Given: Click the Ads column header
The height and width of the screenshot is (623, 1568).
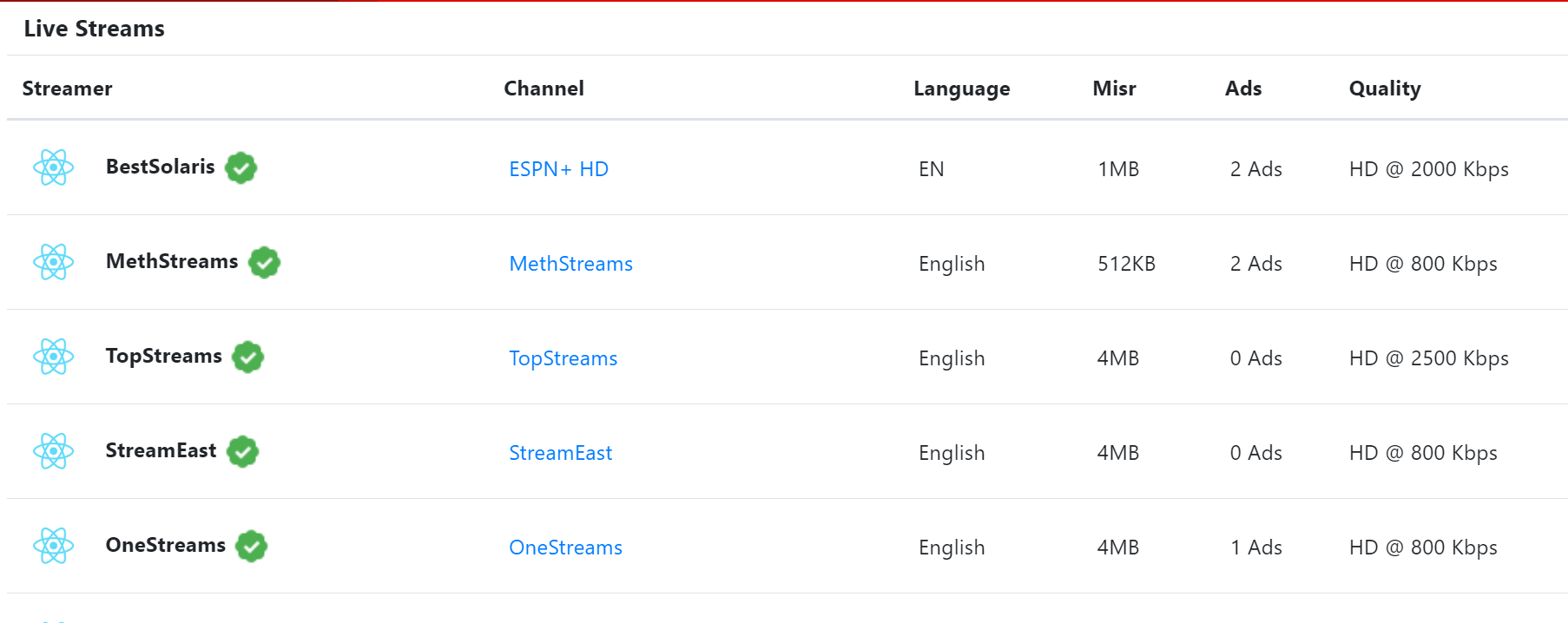Looking at the screenshot, I should click(1242, 89).
